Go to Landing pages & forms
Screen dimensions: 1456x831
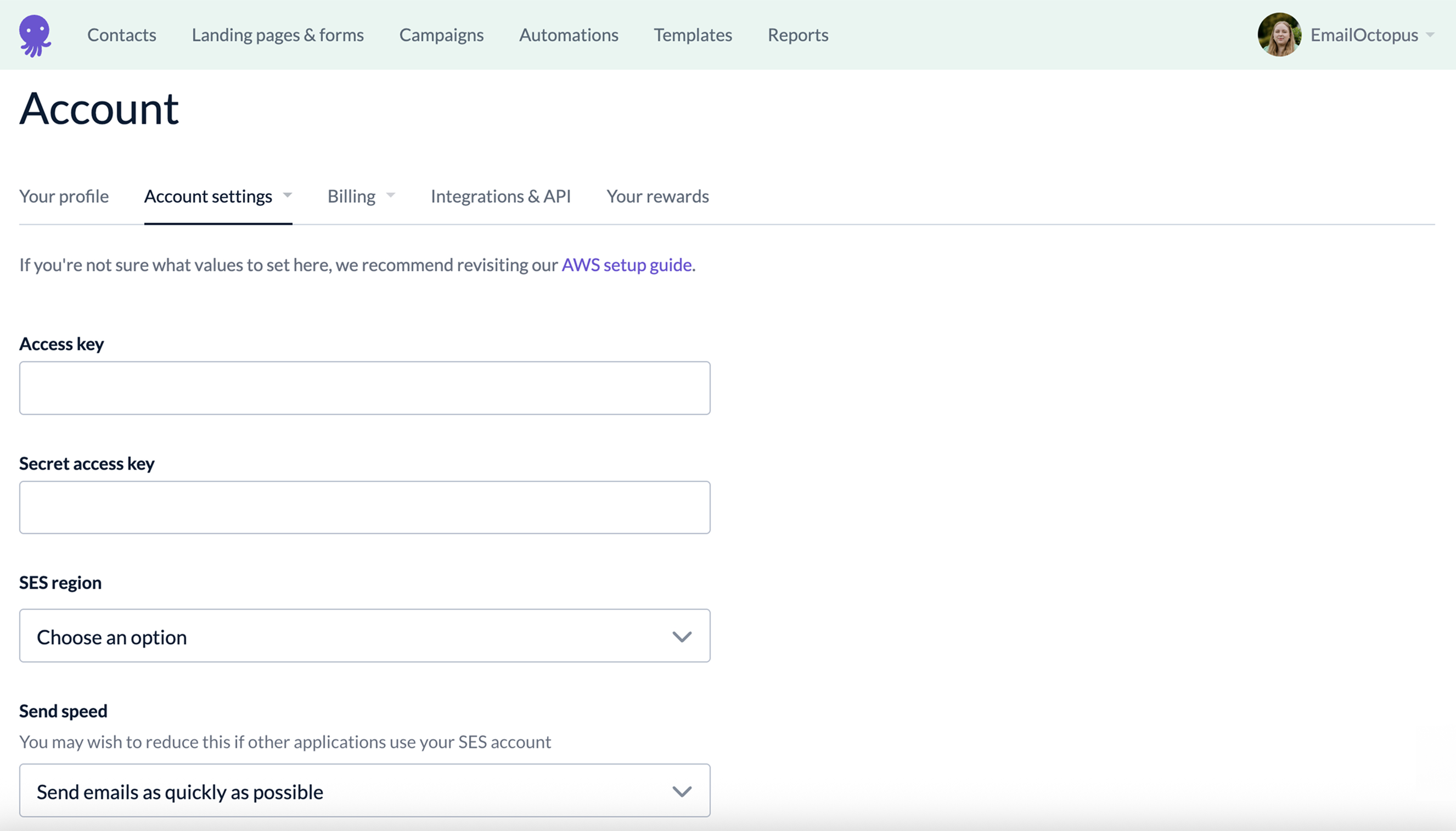[278, 35]
